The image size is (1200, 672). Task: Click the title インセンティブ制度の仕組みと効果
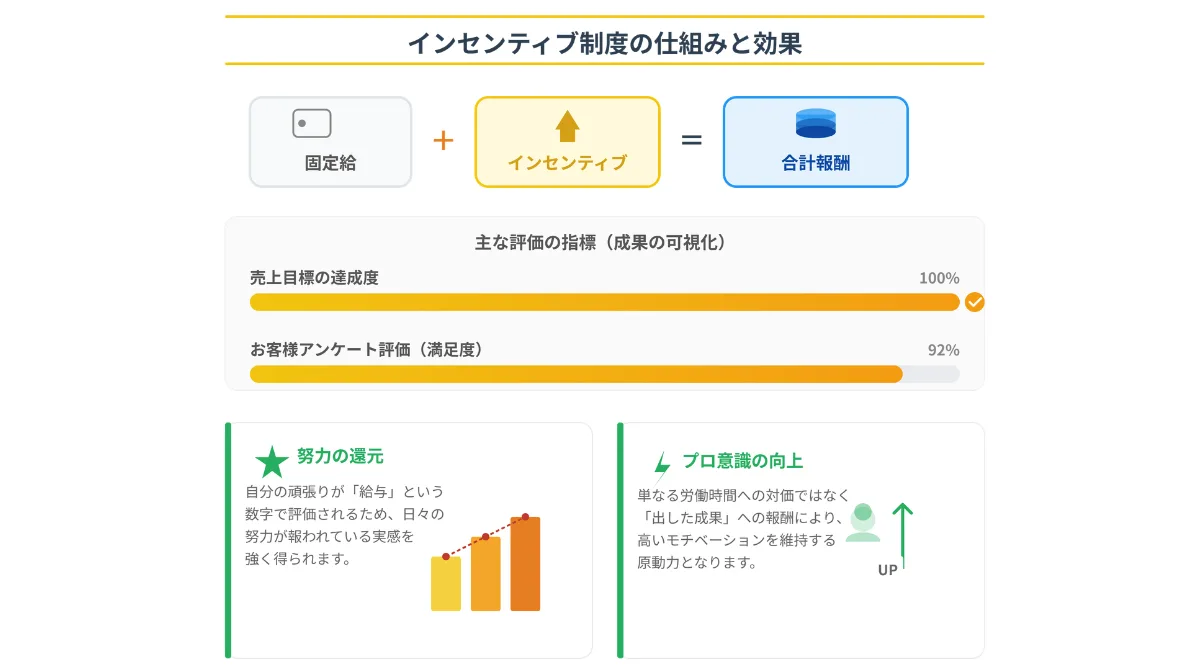[x=604, y=43]
